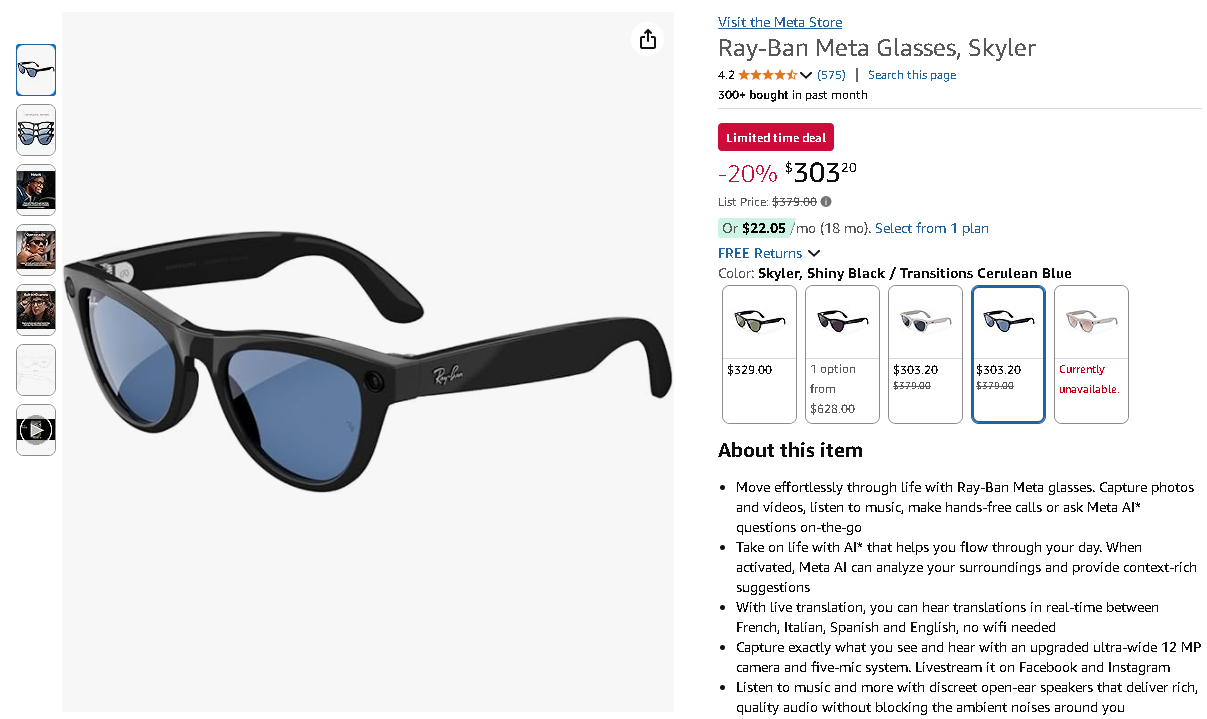The width and height of the screenshot is (1207, 719).
Task: Click the list price info icon
Action: click(x=826, y=202)
